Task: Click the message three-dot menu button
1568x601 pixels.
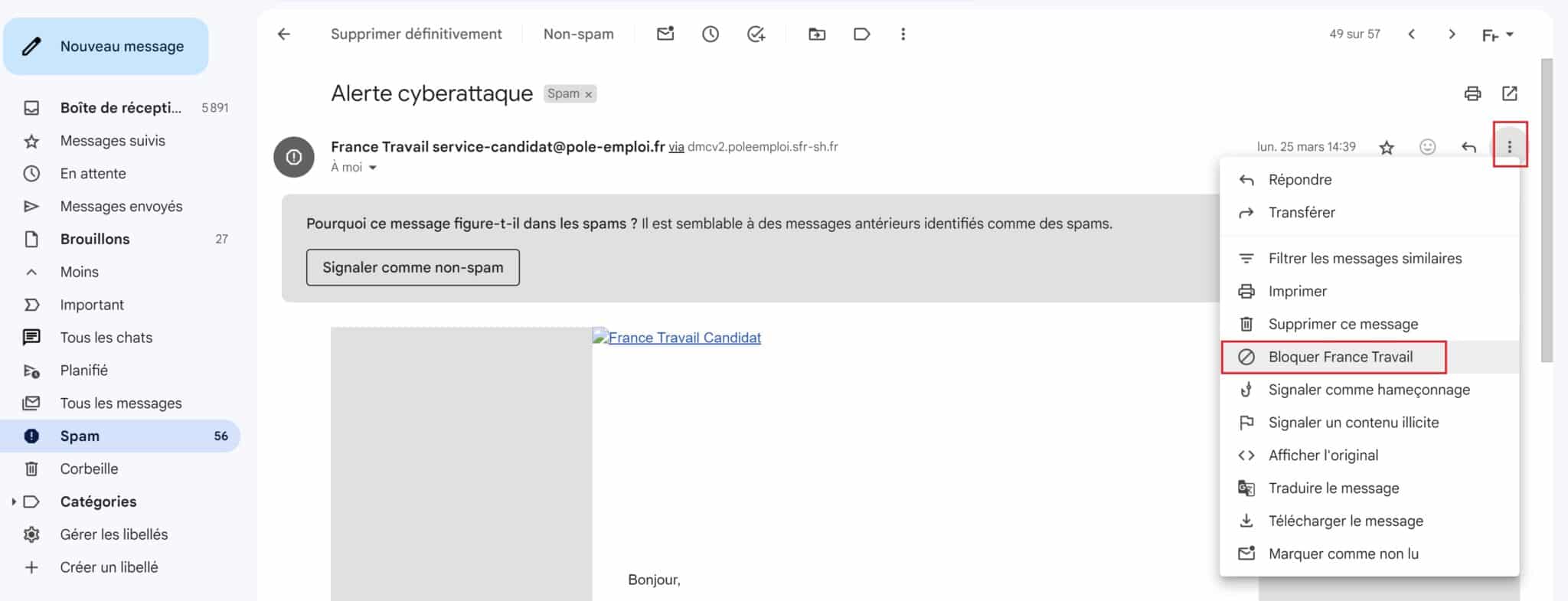Action: (x=1510, y=147)
